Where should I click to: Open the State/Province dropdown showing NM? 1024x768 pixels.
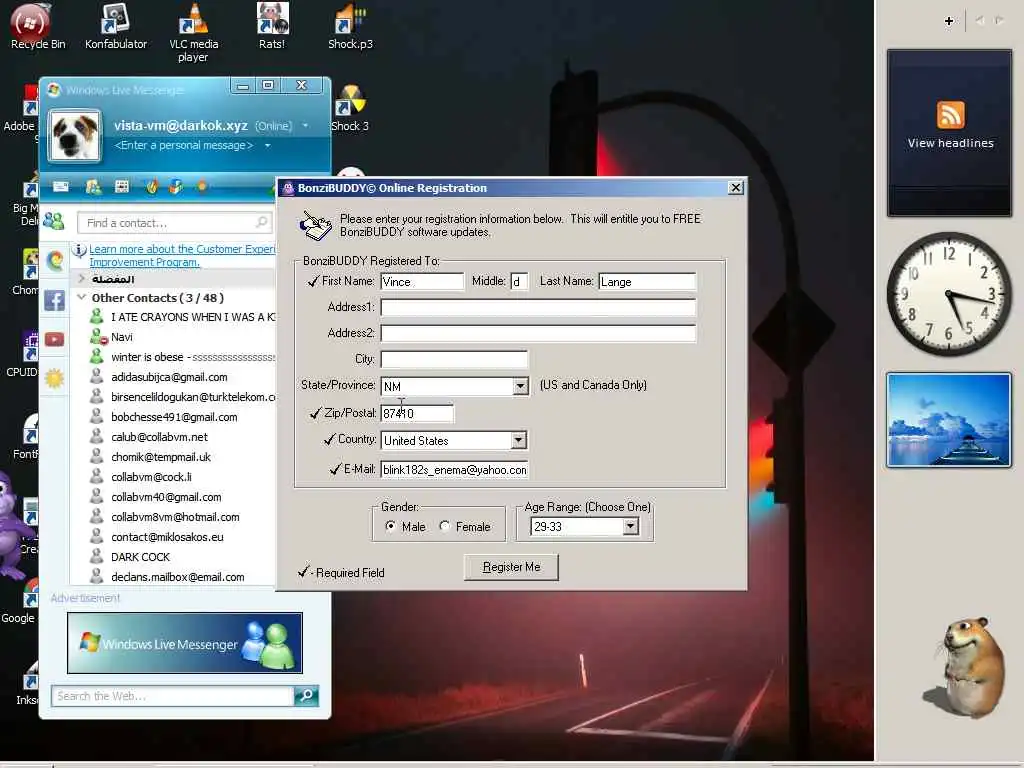[x=520, y=387]
